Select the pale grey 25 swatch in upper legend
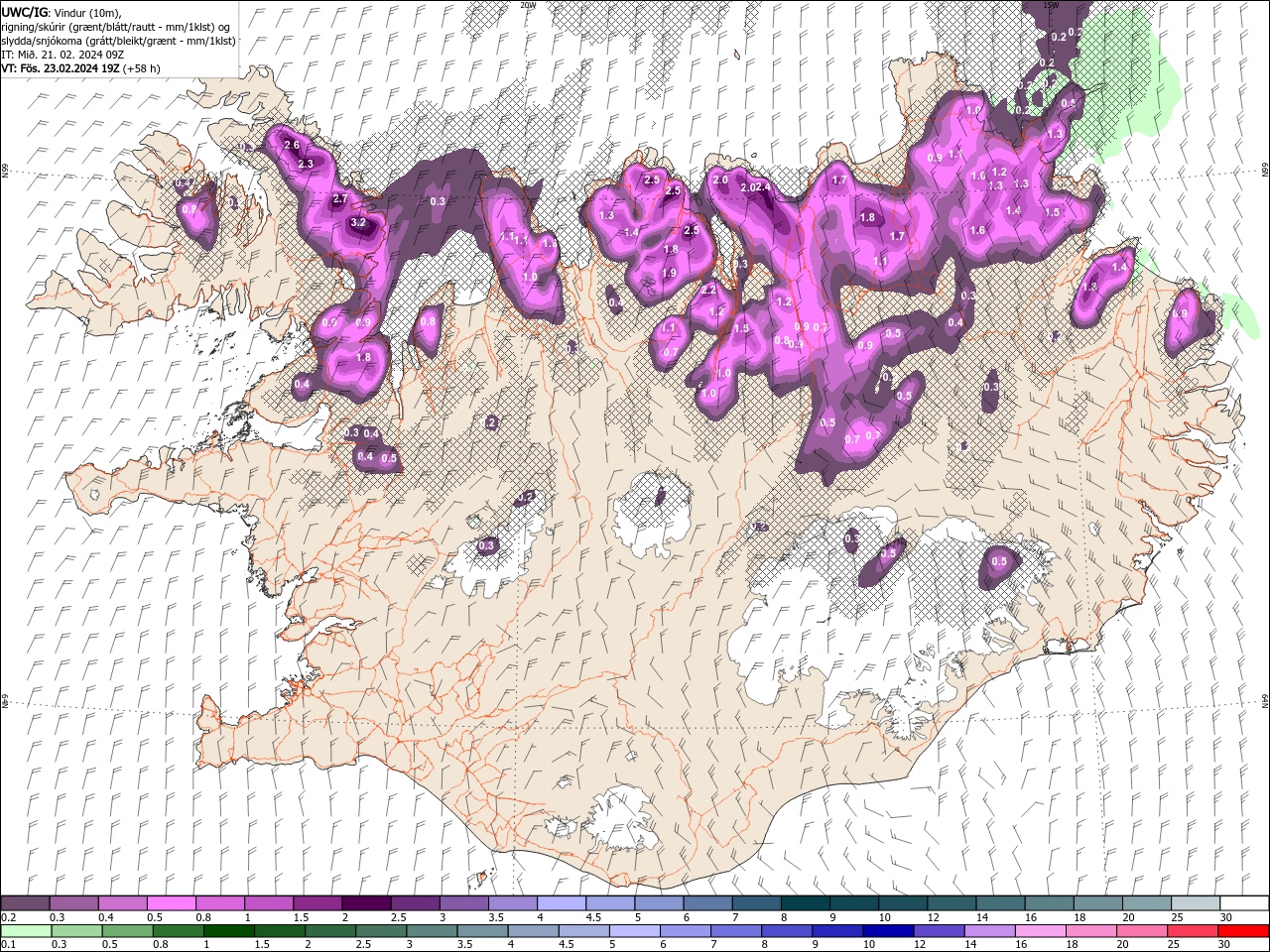The width and height of the screenshot is (1270, 952). [1195, 903]
